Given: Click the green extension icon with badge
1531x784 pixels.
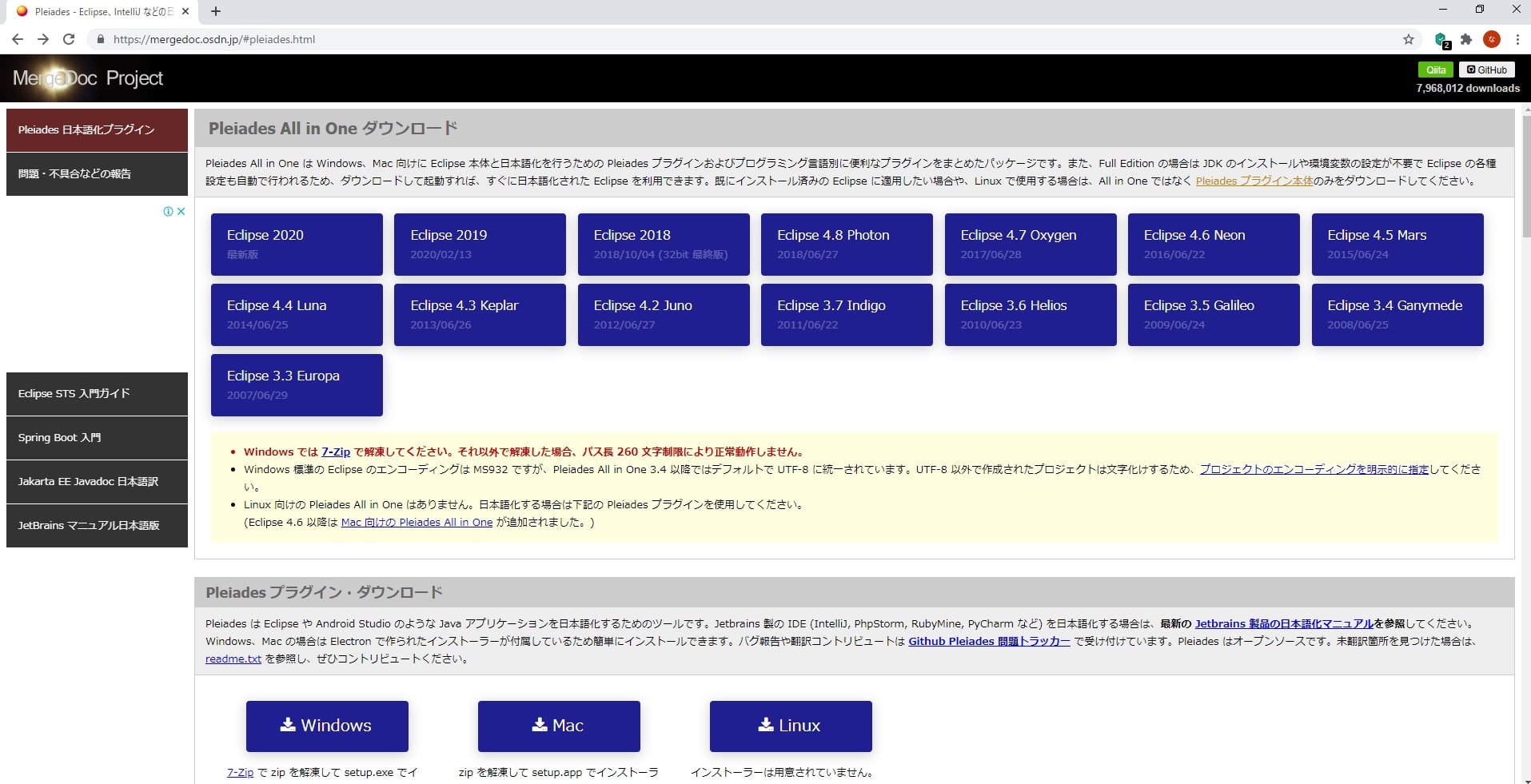Looking at the screenshot, I should point(1441,40).
